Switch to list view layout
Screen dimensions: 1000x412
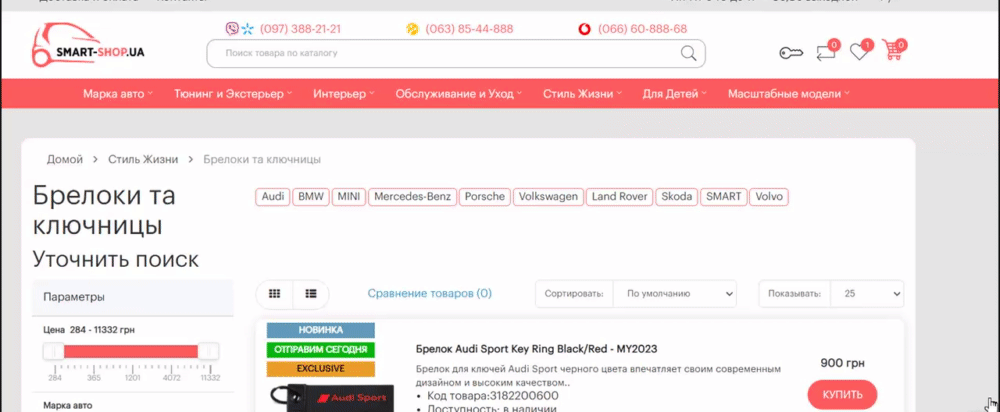[311, 294]
